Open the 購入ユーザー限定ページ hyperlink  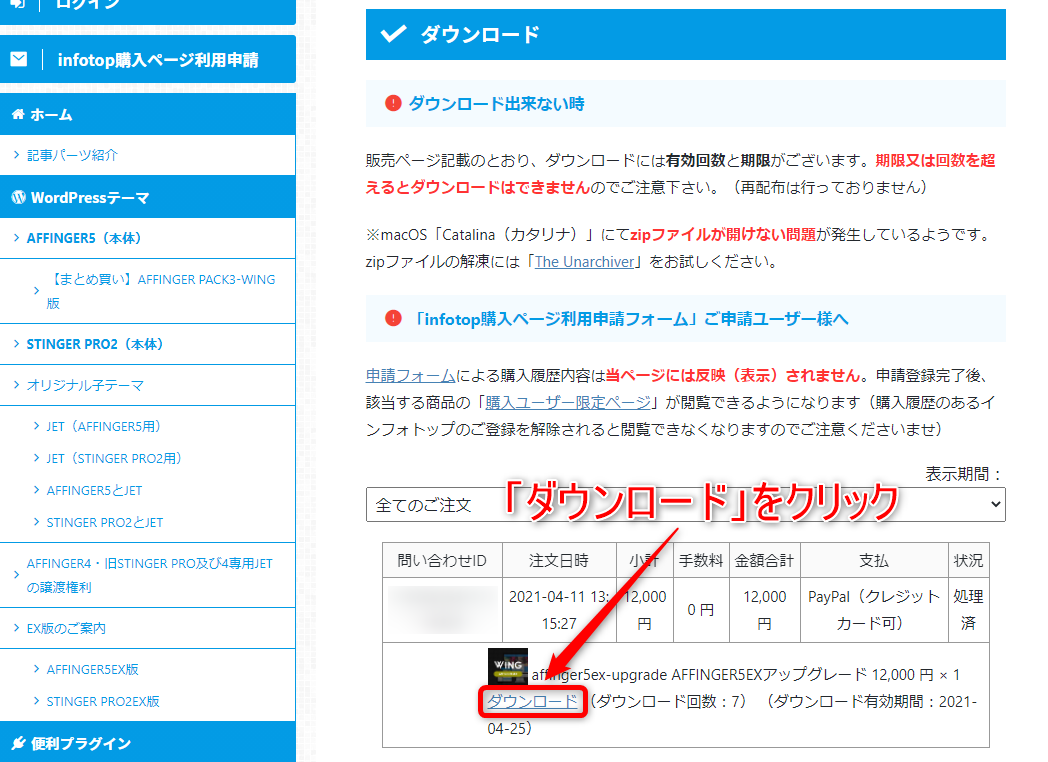pos(568,402)
